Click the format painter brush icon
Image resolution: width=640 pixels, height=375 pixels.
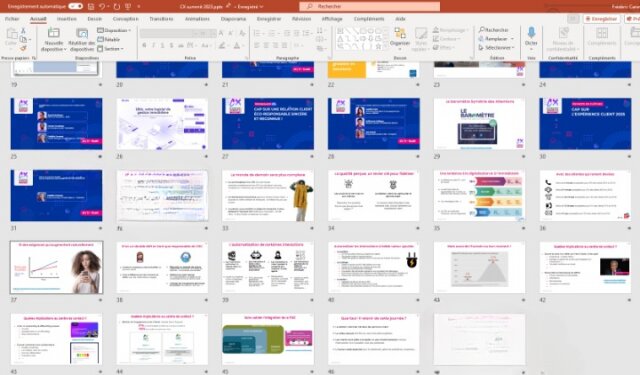click(23, 48)
